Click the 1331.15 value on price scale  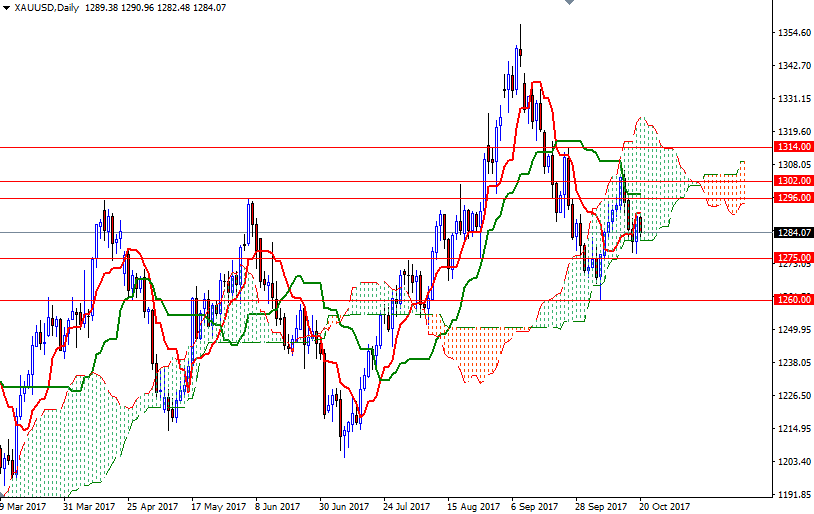794,99
